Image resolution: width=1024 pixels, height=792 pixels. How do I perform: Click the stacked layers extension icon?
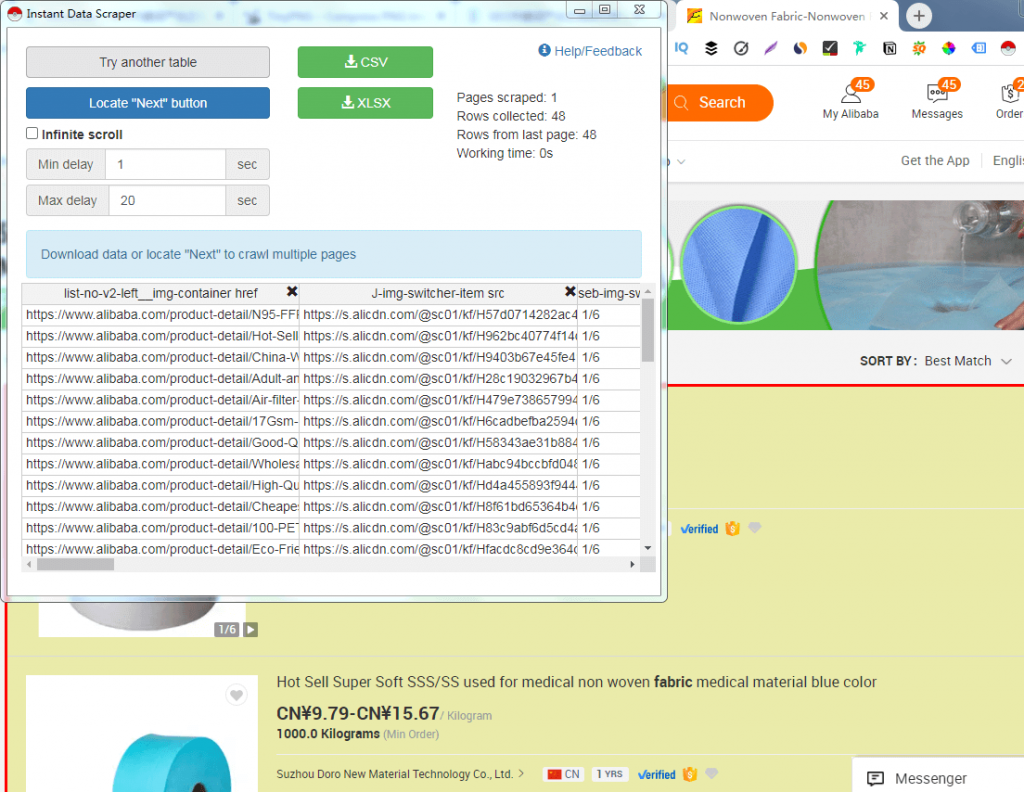coord(711,48)
